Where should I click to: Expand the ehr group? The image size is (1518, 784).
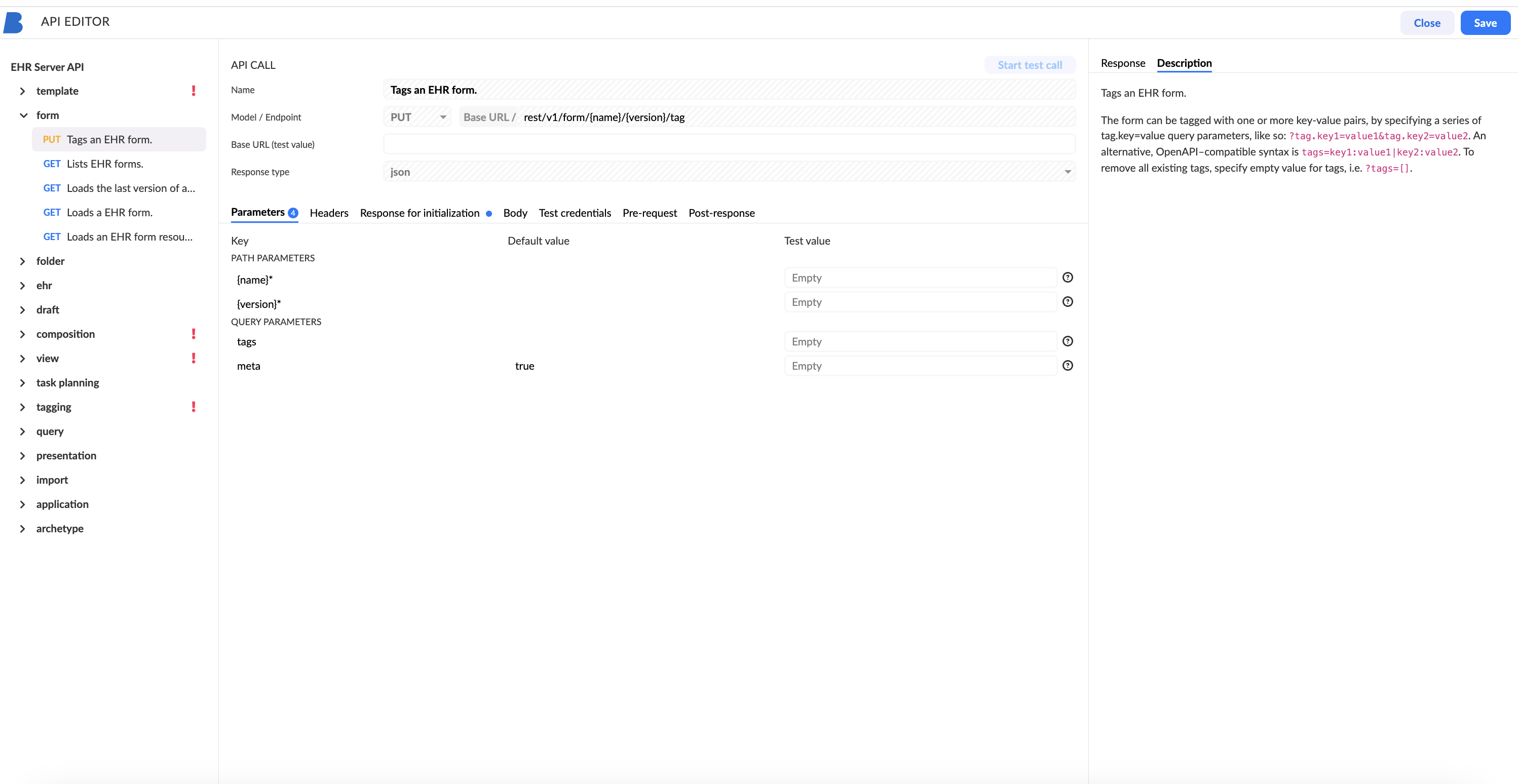[22, 286]
